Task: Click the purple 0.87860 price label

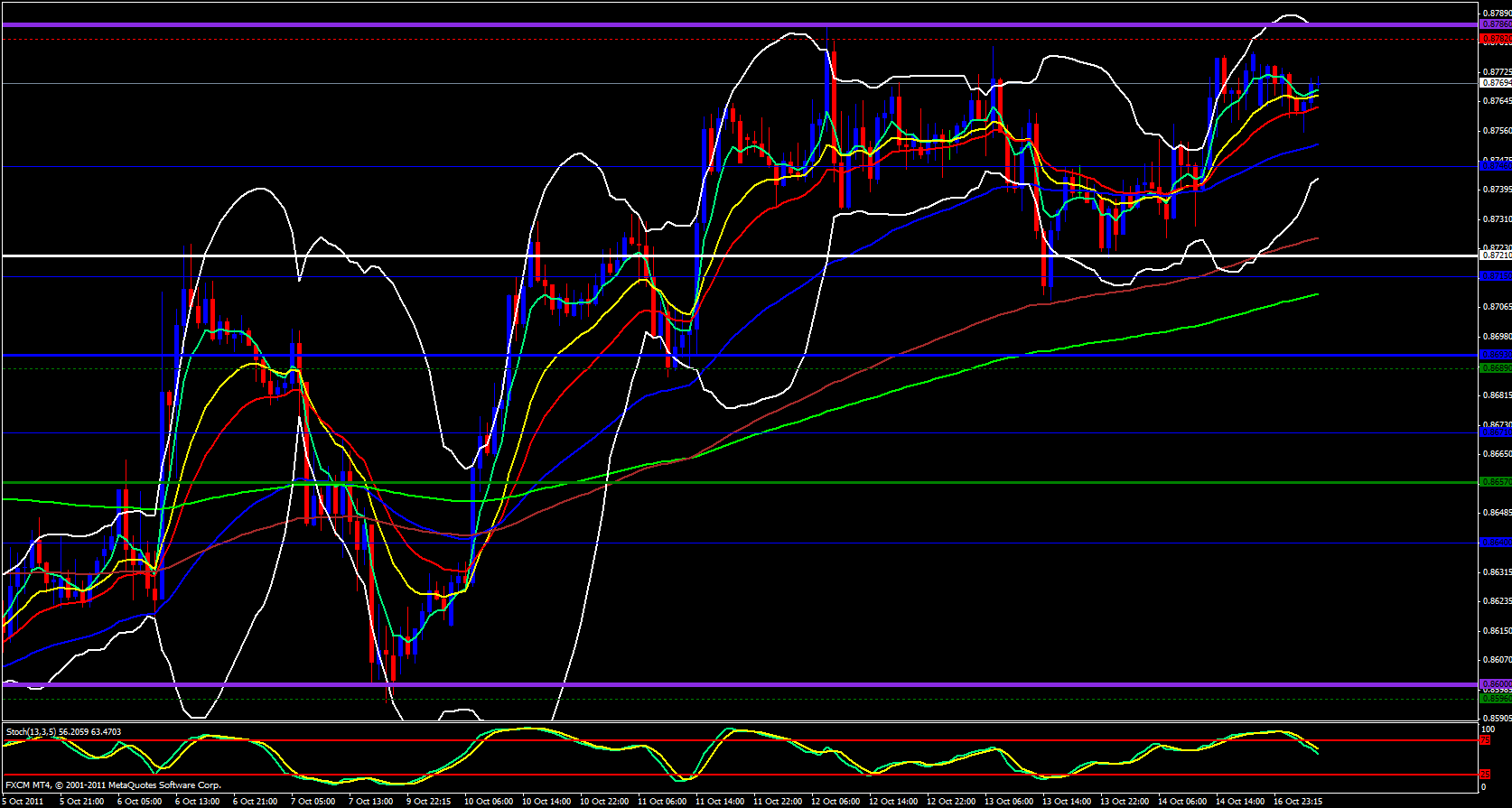Action: click(x=1496, y=24)
